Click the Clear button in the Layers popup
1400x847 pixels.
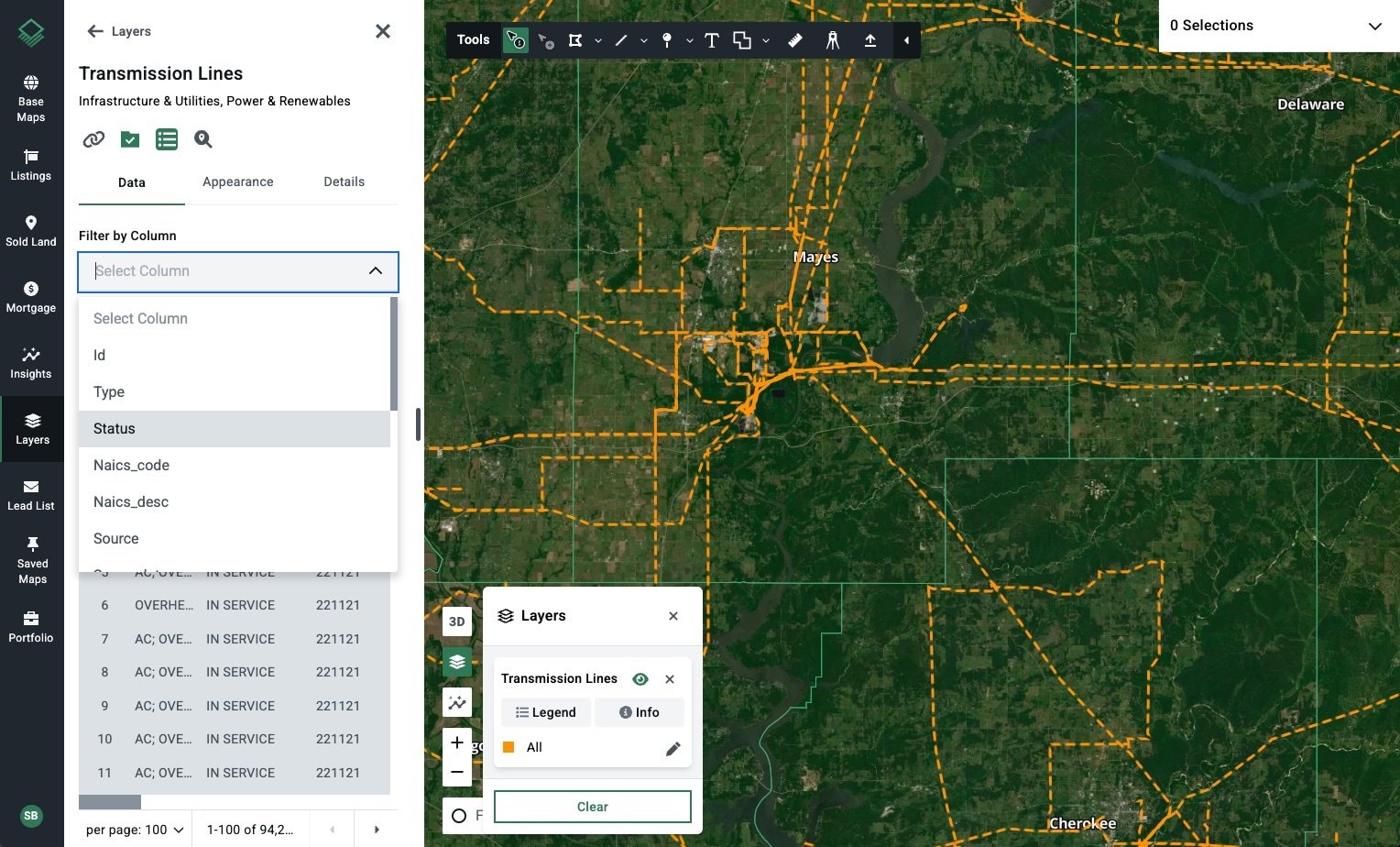click(x=592, y=806)
